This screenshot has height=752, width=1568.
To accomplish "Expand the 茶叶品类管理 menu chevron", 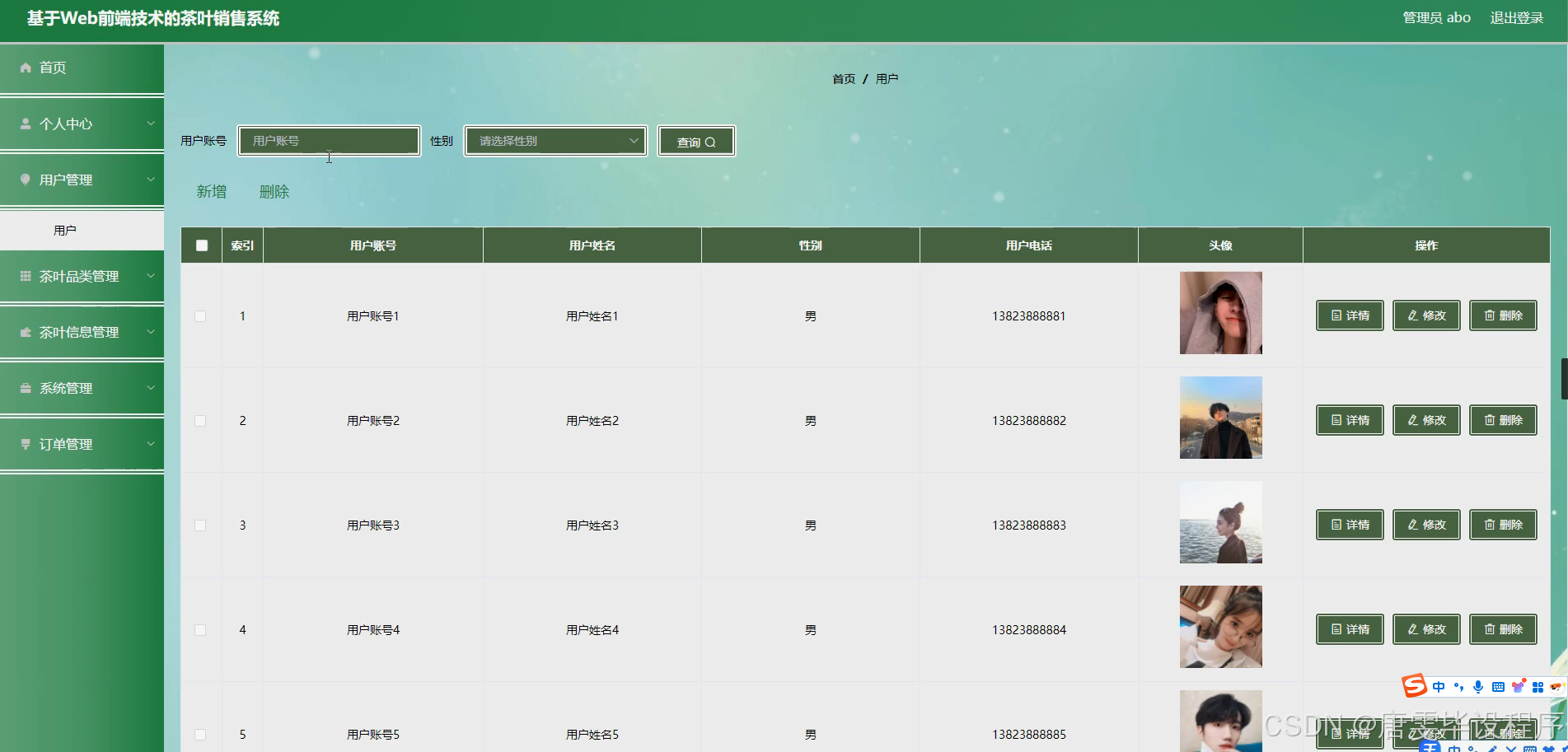I will [151, 276].
